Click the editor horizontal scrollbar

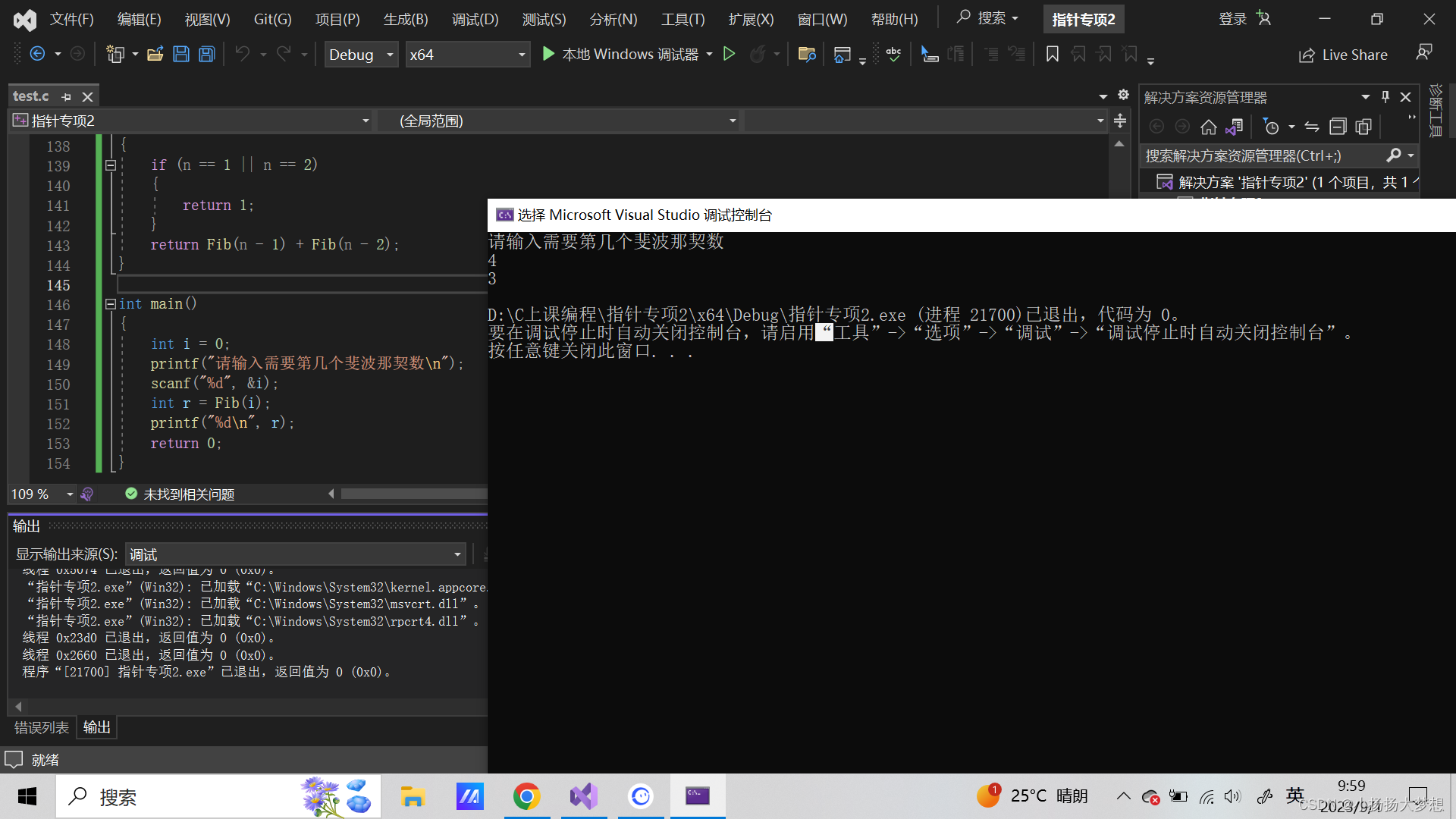click(x=414, y=494)
